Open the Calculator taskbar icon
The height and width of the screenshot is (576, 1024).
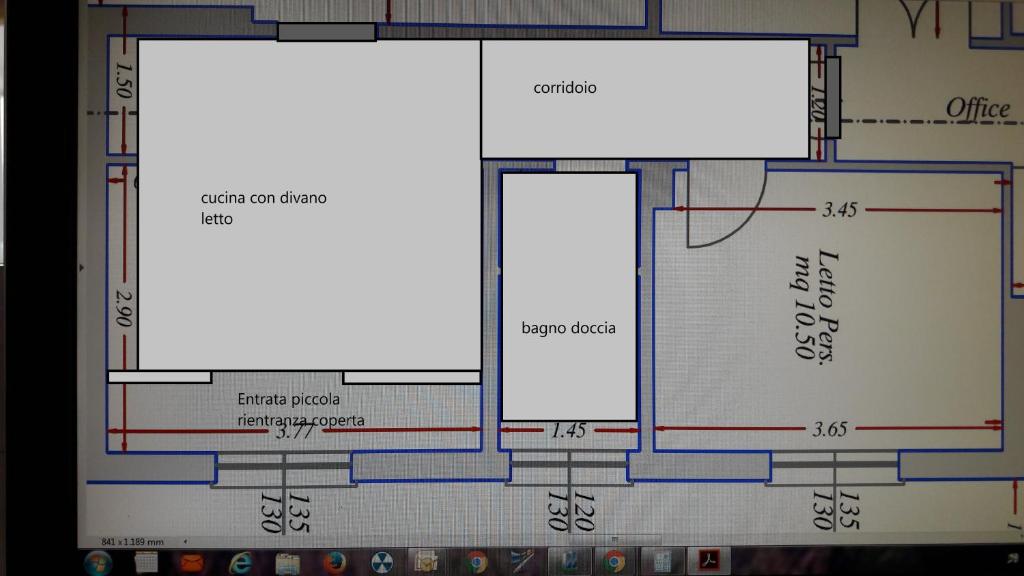[661, 562]
